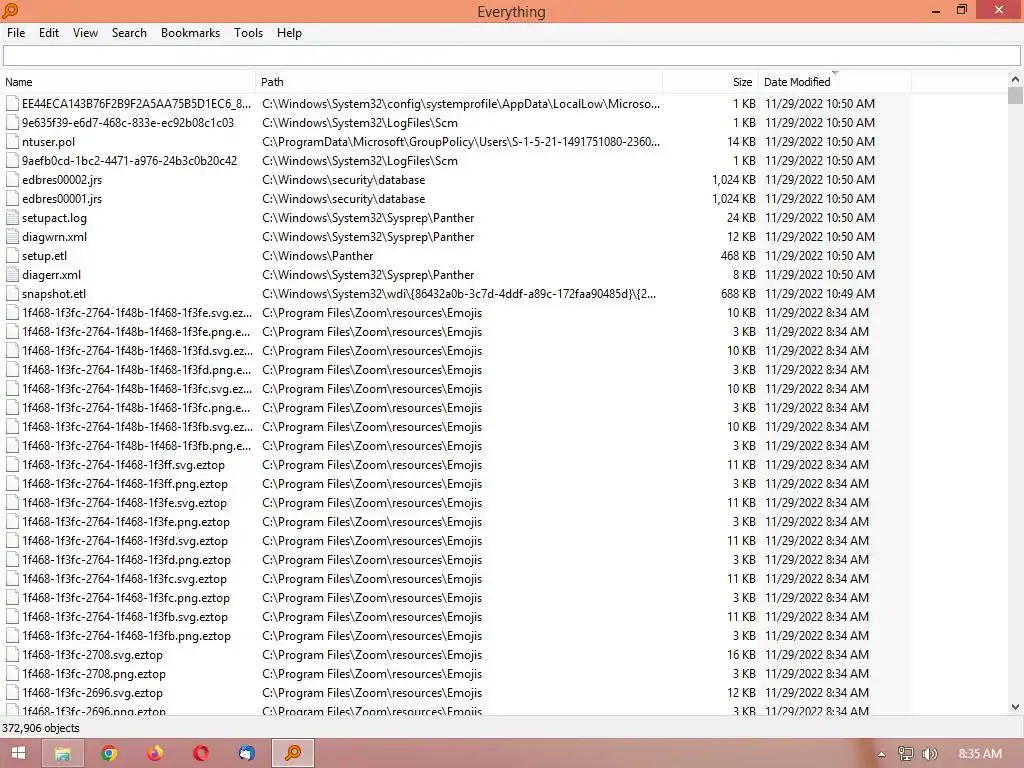The image size is (1024, 768).
Task: Open network icon in system tray
Action: (x=906, y=754)
